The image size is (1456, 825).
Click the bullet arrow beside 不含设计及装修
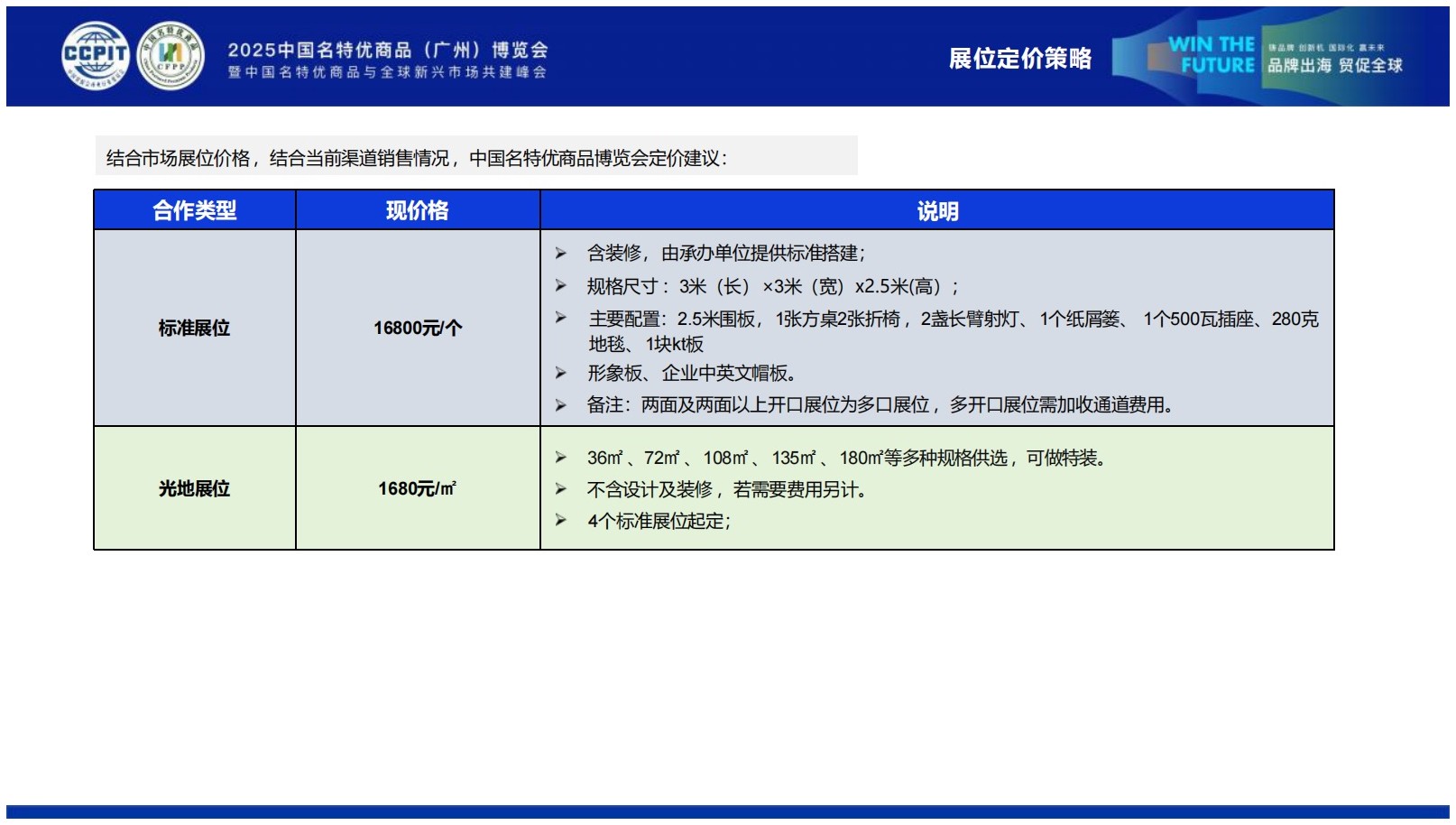(560, 489)
